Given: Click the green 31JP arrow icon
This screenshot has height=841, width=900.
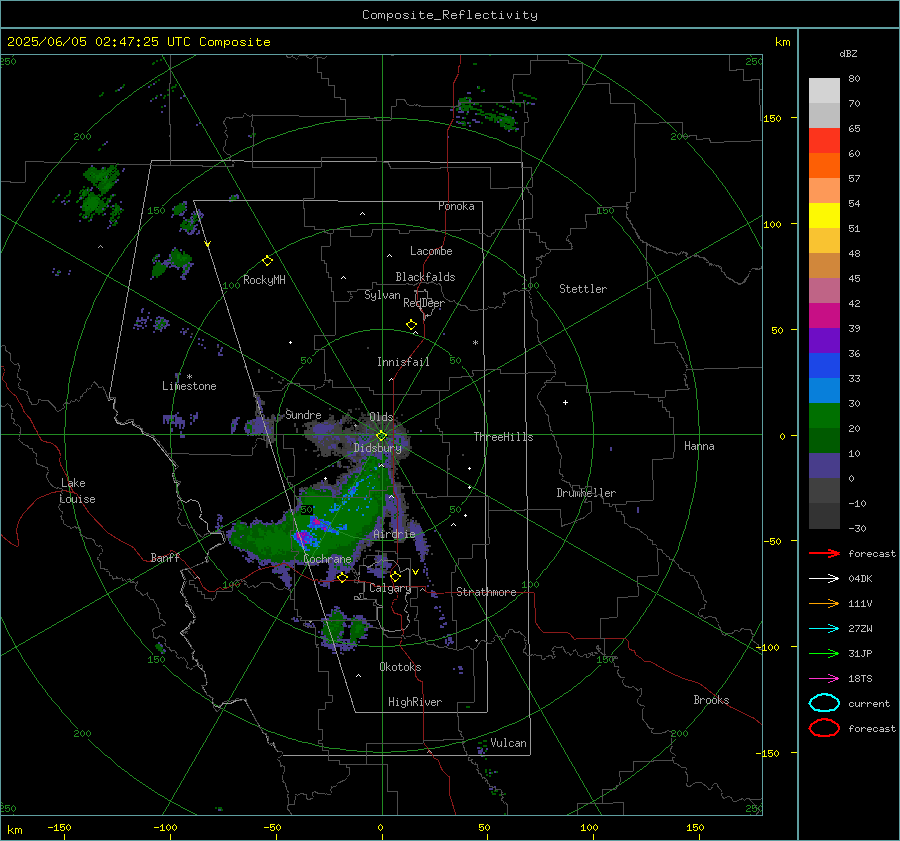Looking at the screenshot, I should point(824,653).
